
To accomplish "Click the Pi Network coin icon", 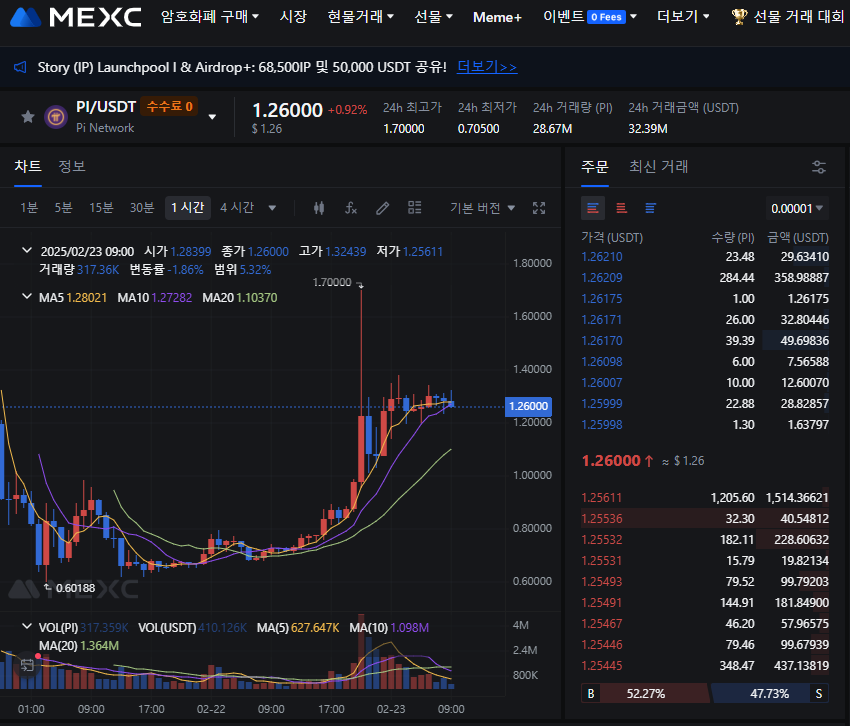I will tap(55, 117).
